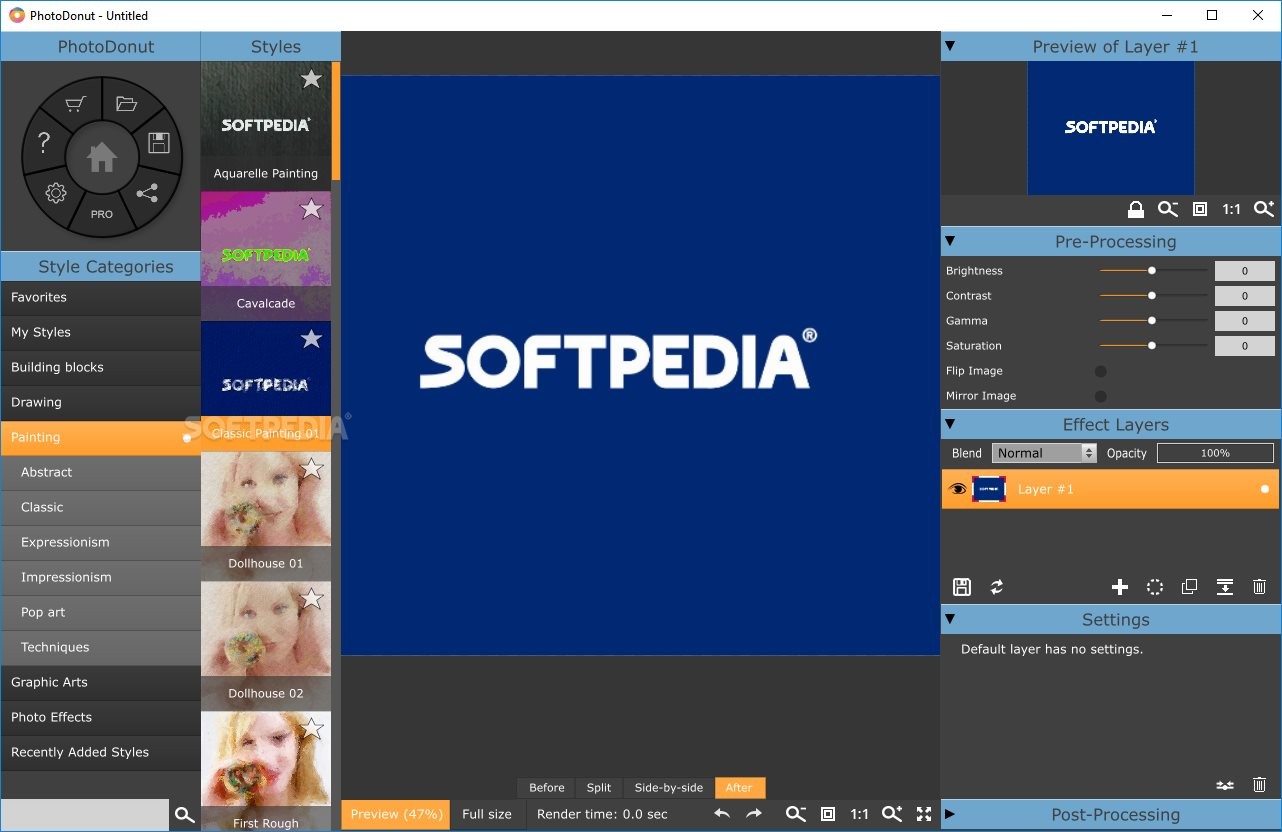This screenshot has height=832, width=1282.
Task: Delete the layer using the Effect Layers trash icon
Action: pos(1260,587)
